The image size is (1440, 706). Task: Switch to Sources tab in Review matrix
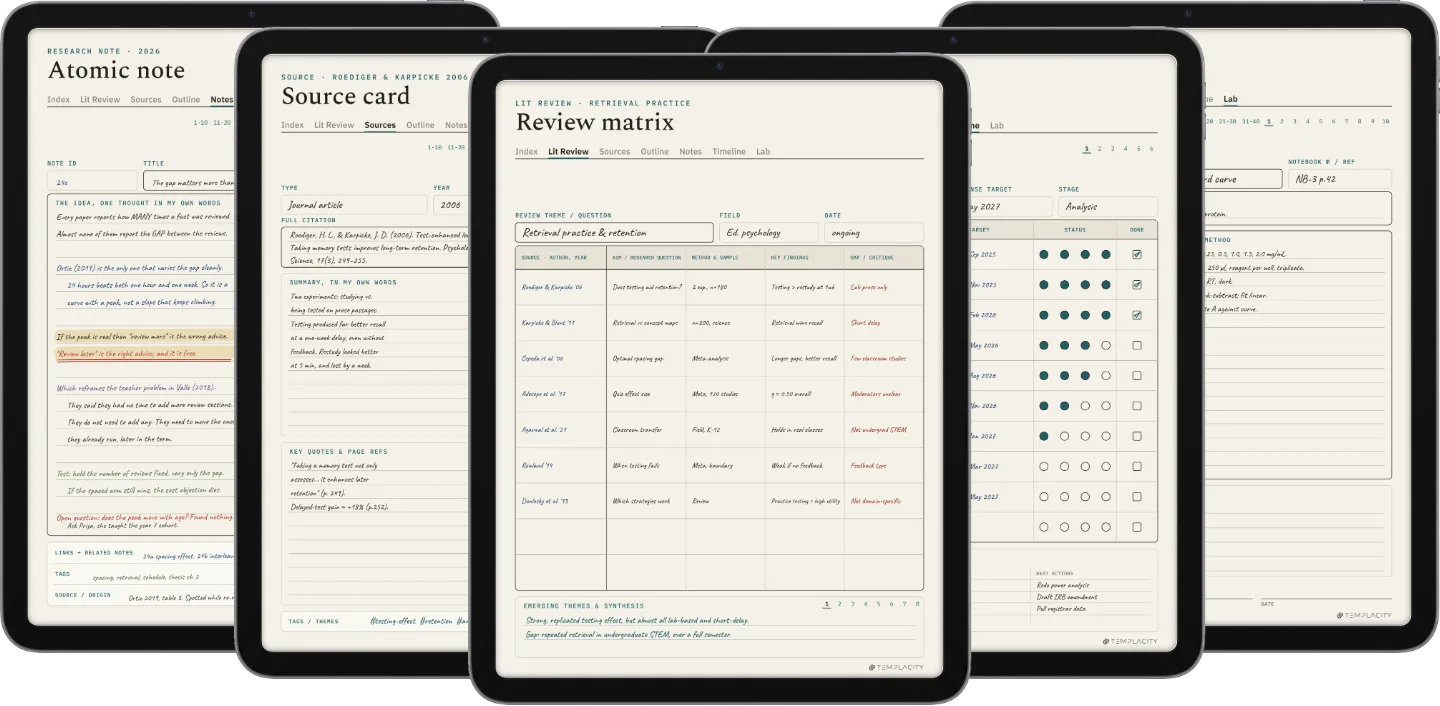click(x=614, y=152)
